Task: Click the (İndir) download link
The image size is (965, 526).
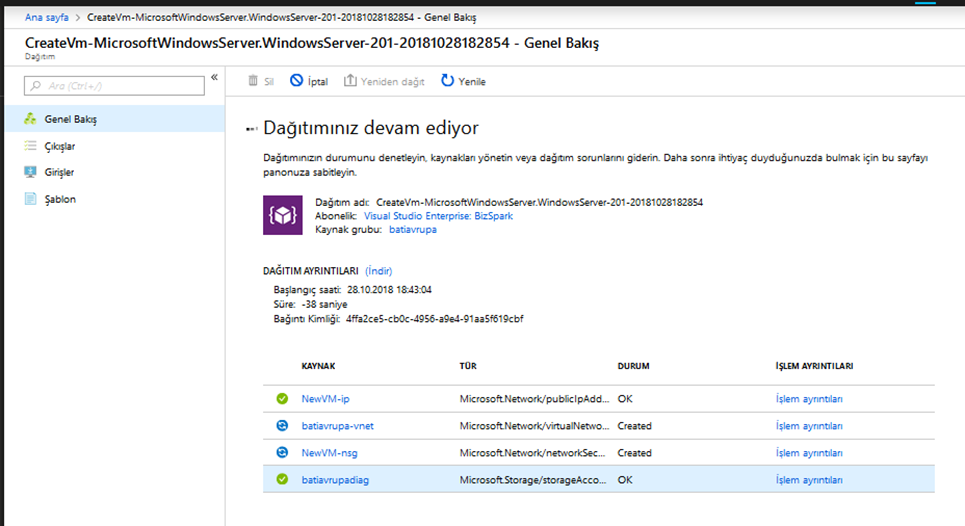Action: 378,271
